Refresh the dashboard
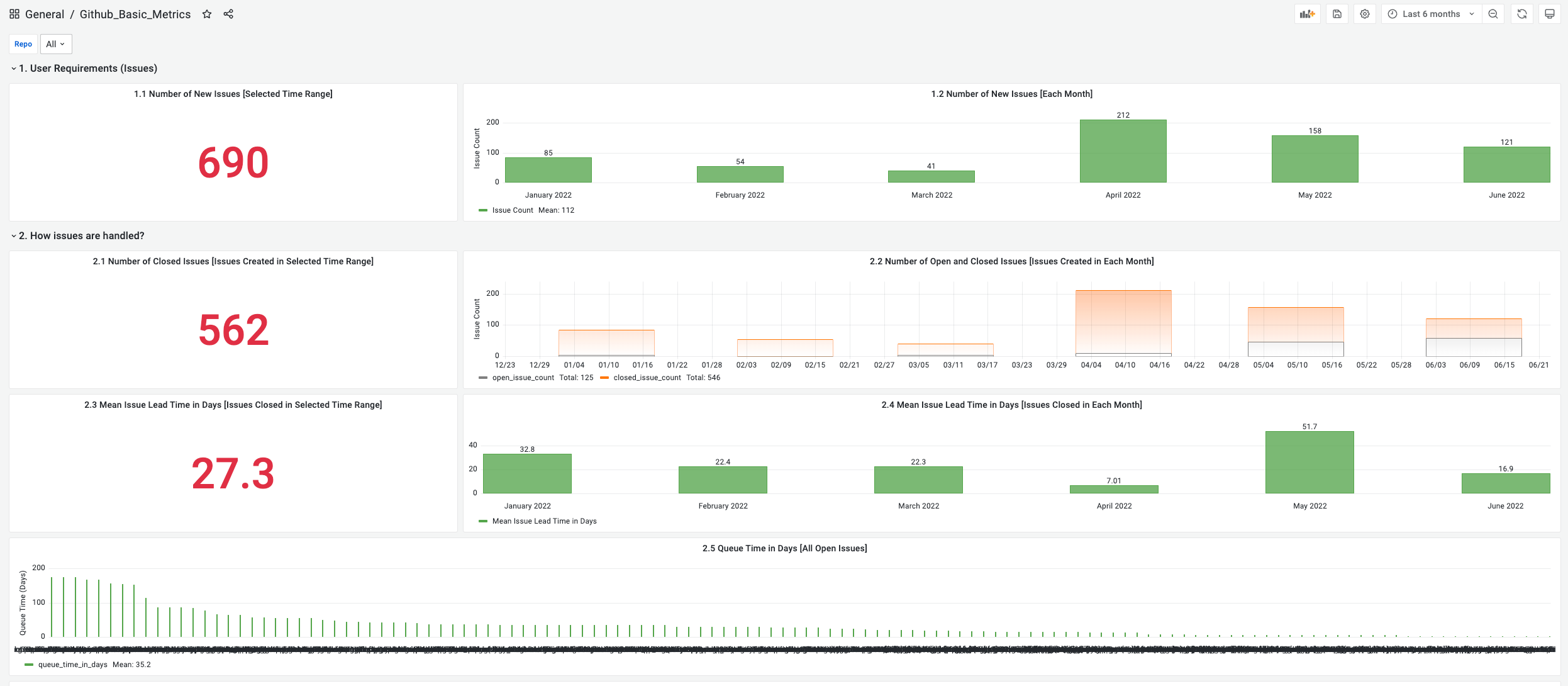The image size is (1568, 686). coord(1522,14)
